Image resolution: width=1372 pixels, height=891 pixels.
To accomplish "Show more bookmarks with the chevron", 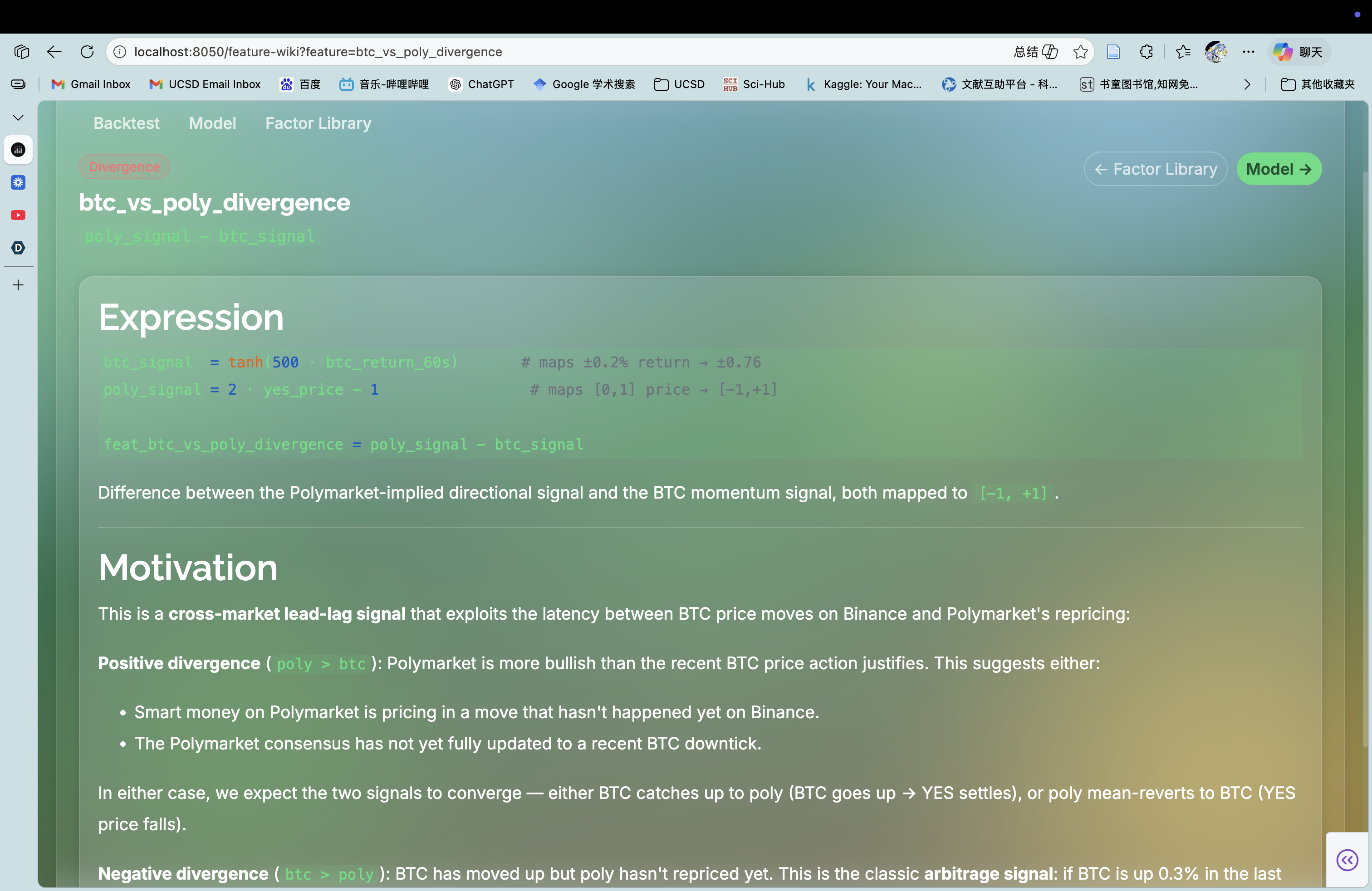I will coord(1247,84).
